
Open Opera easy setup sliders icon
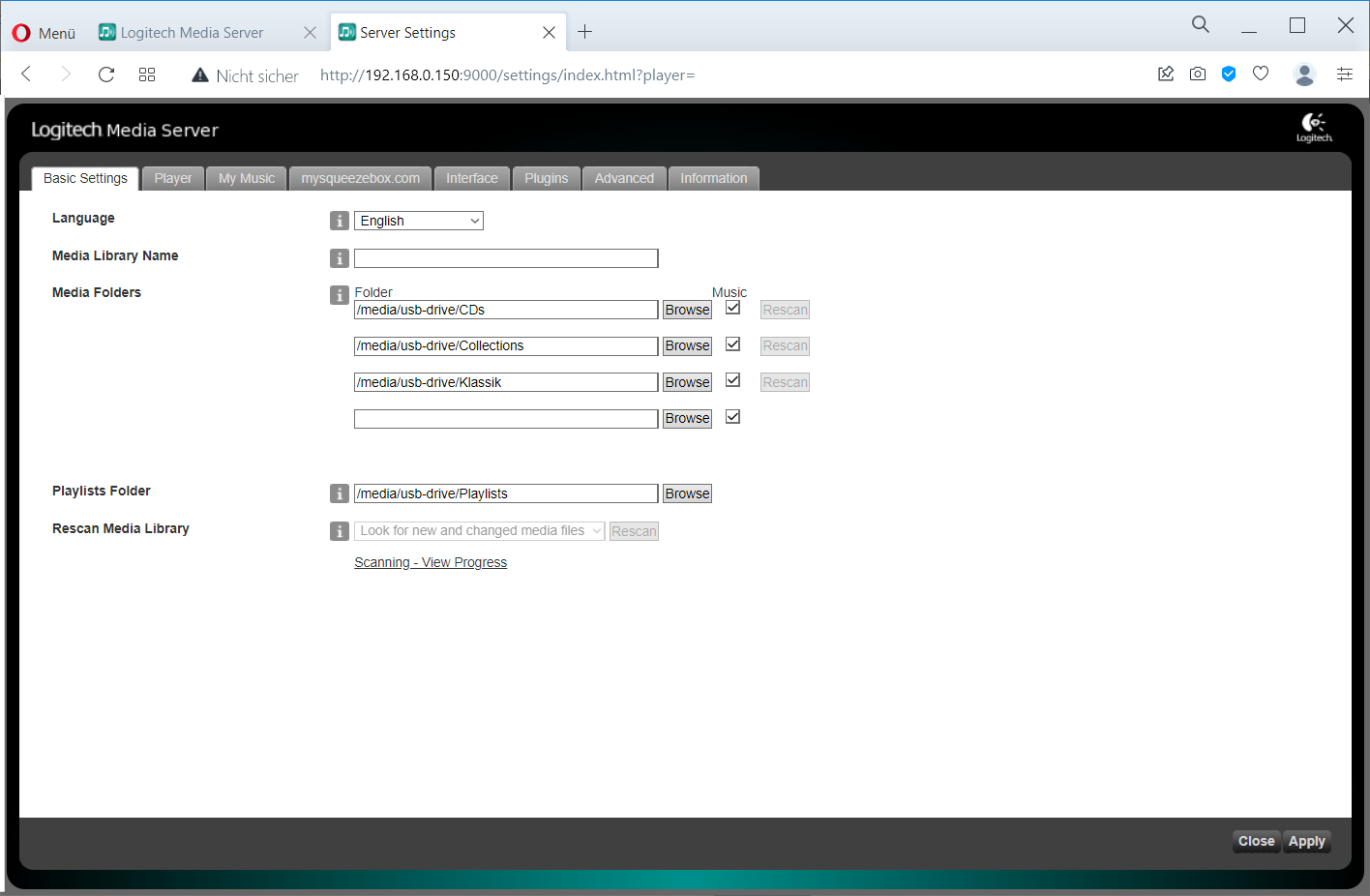point(1345,74)
